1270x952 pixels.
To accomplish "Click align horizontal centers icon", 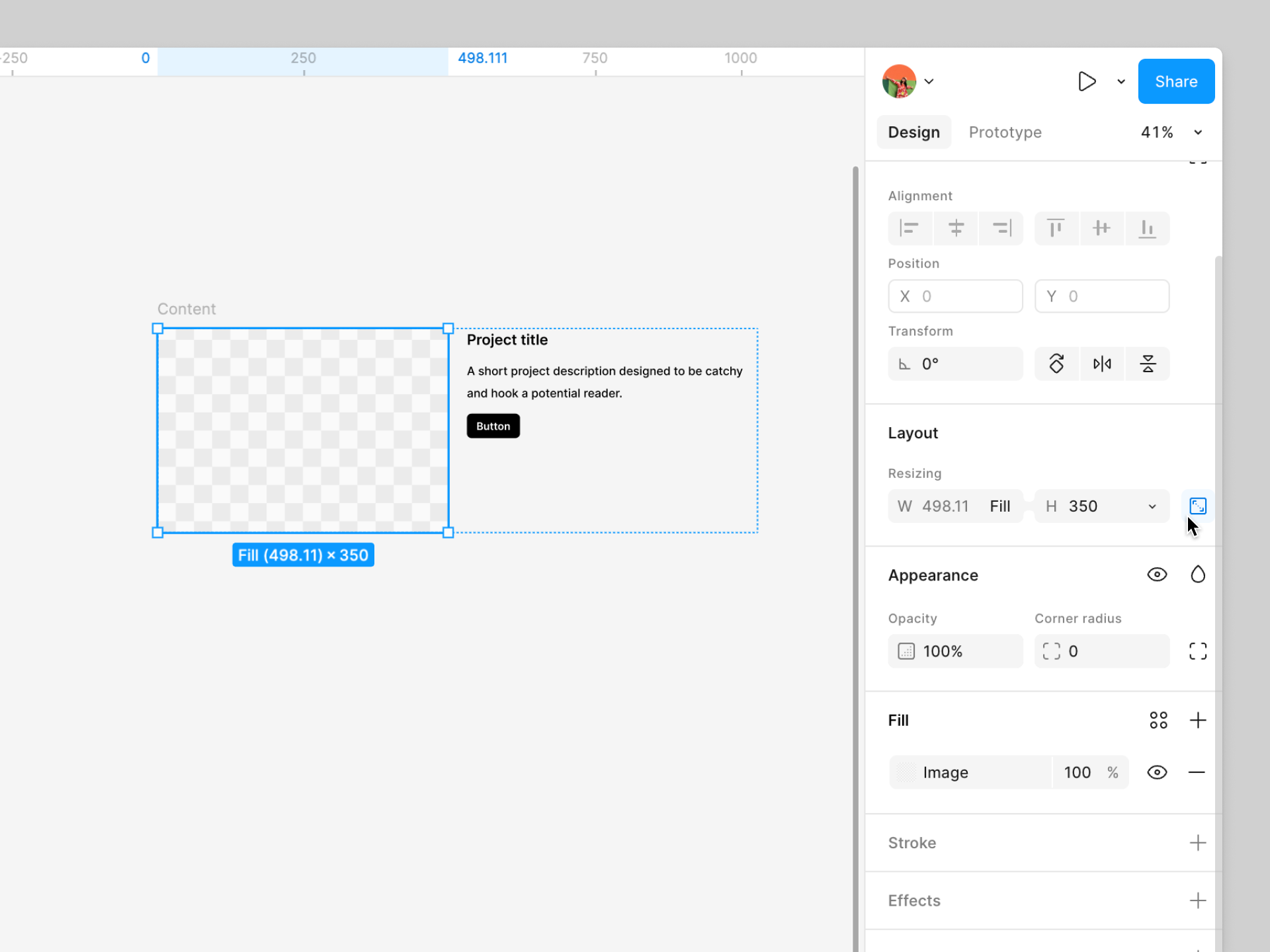I will click(x=956, y=228).
